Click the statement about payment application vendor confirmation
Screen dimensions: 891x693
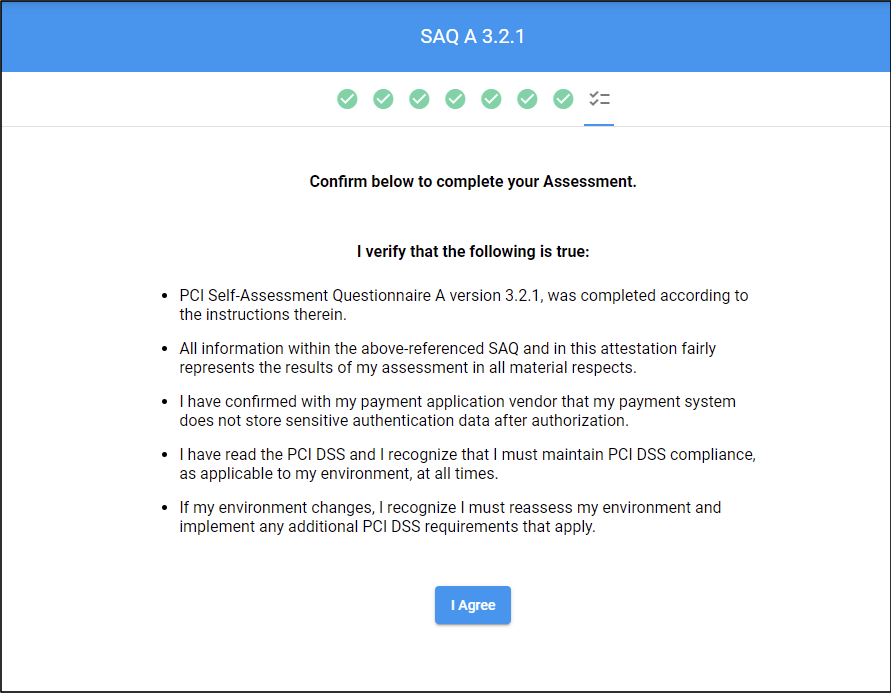tap(457, 411)
